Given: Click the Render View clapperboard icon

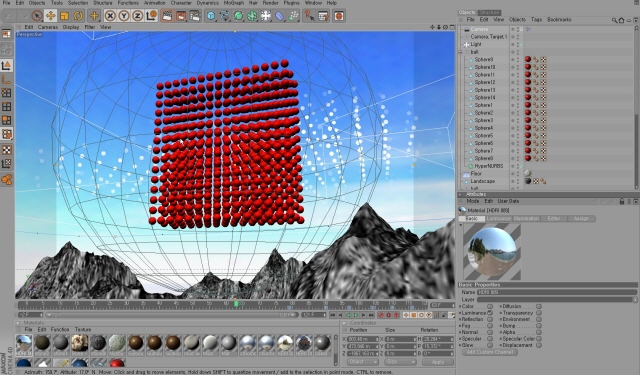Looking at the screenshot, I should point(167,16).
